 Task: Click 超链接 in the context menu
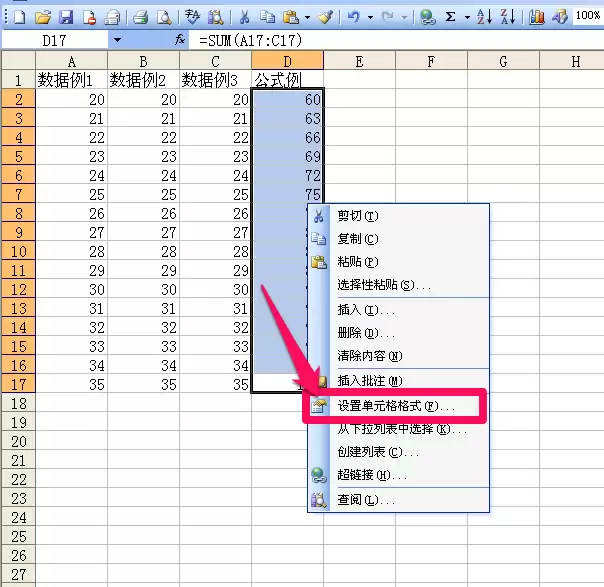[364, 475]
